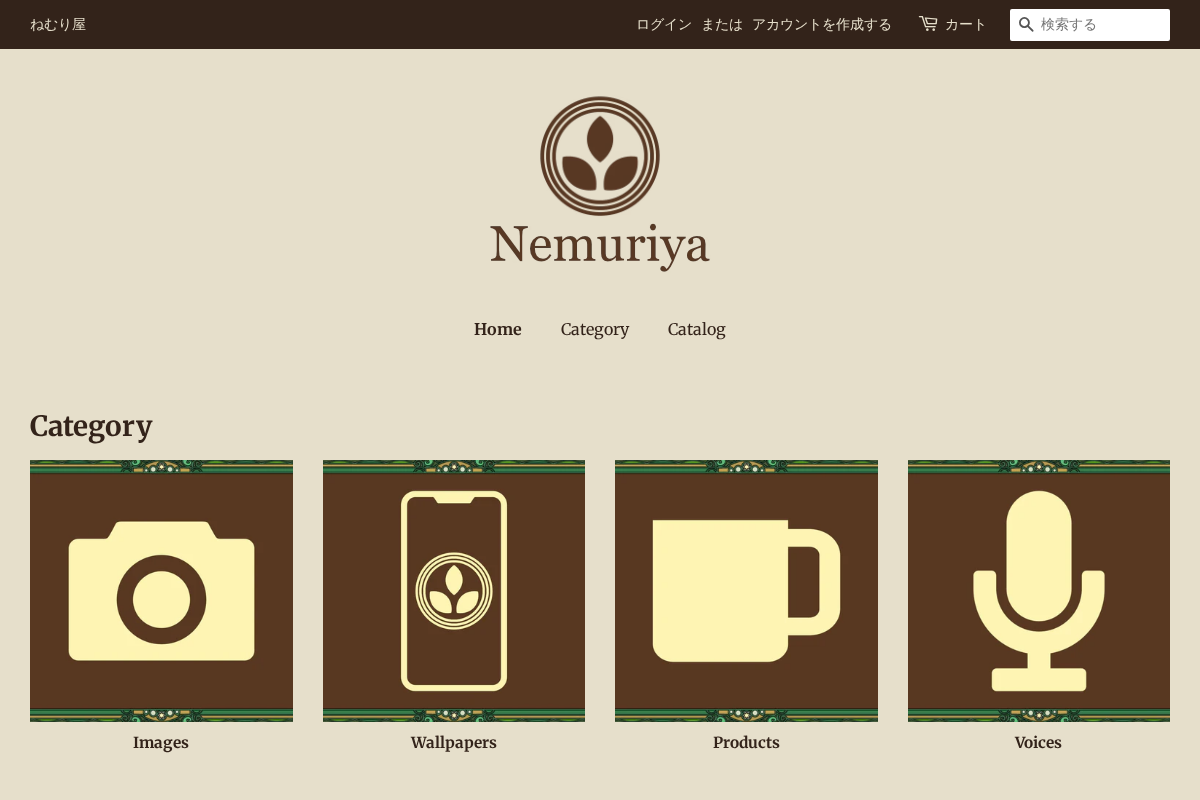Open the Catalog navigation item
This screenshot has height=800, width=1200.
tap(696, 329)
